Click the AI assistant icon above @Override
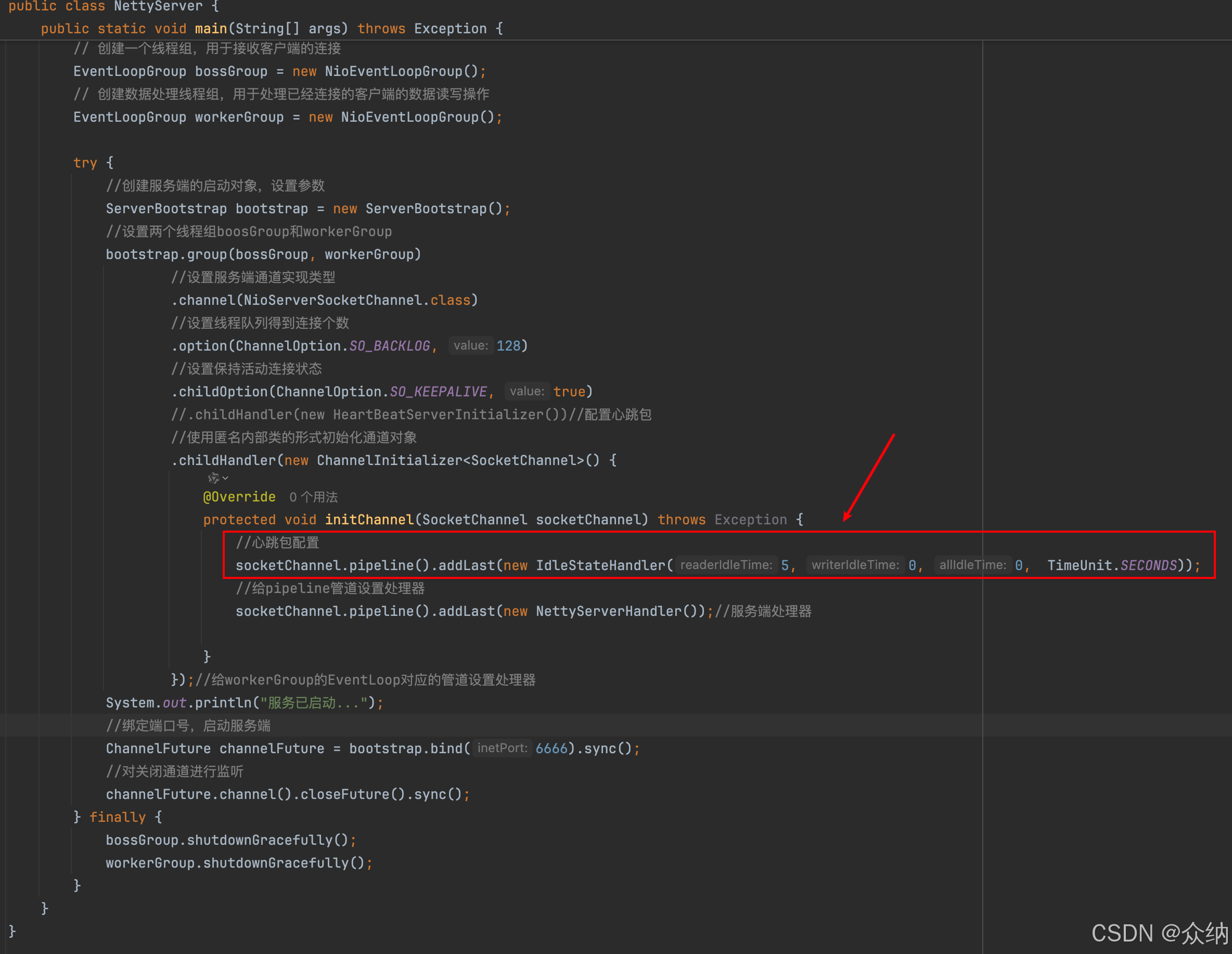The width and height of the screenshot is (1232, 954). tap(213, 478)
